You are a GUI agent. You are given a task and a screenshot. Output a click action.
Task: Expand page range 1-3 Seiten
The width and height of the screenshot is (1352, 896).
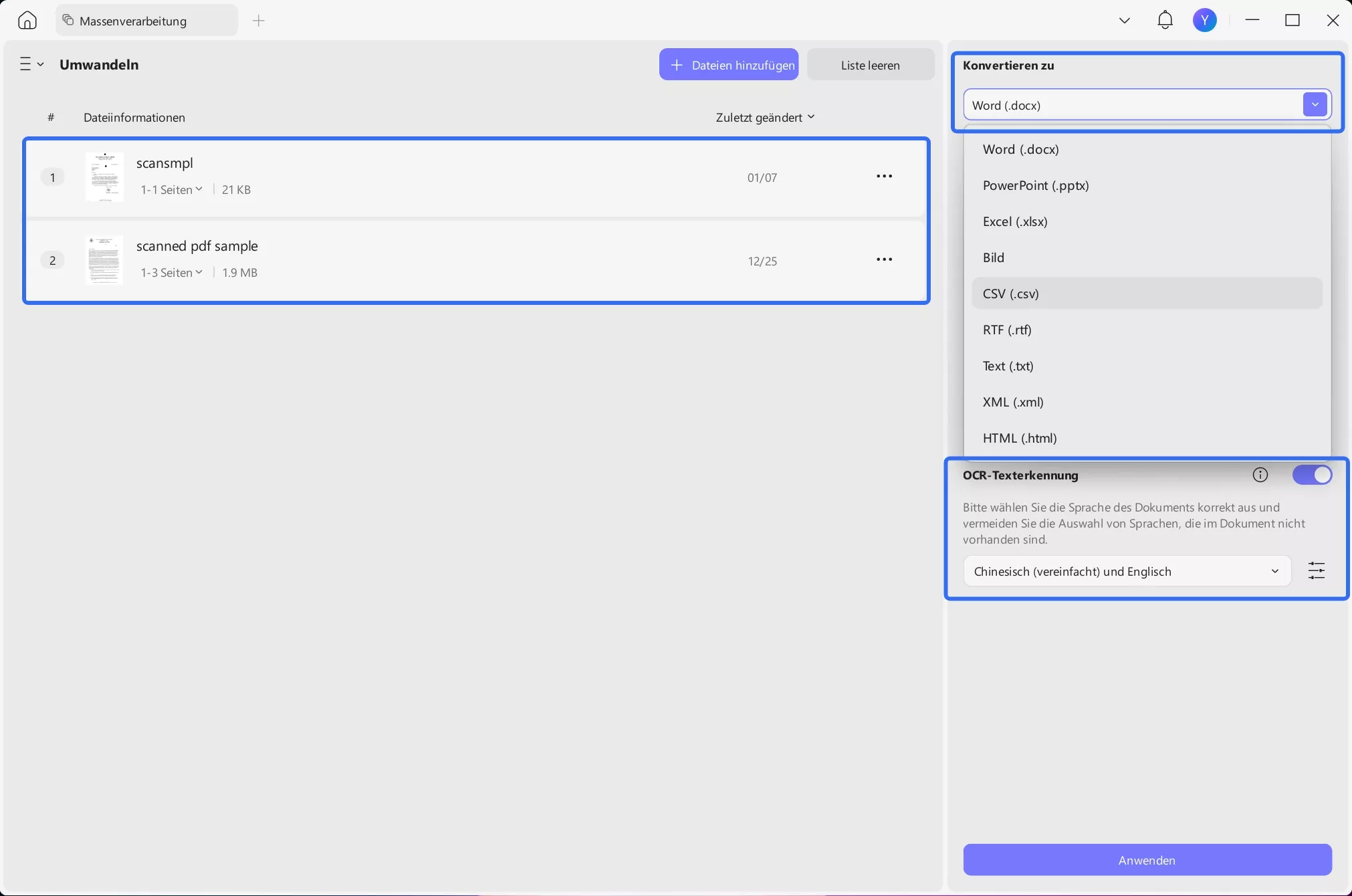coord(171,273)
